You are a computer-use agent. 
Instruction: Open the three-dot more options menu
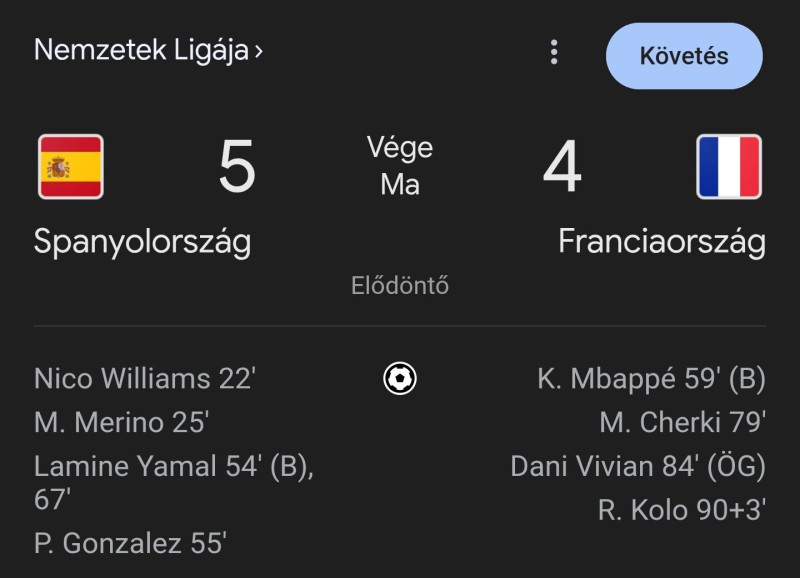tap(554, 52)
